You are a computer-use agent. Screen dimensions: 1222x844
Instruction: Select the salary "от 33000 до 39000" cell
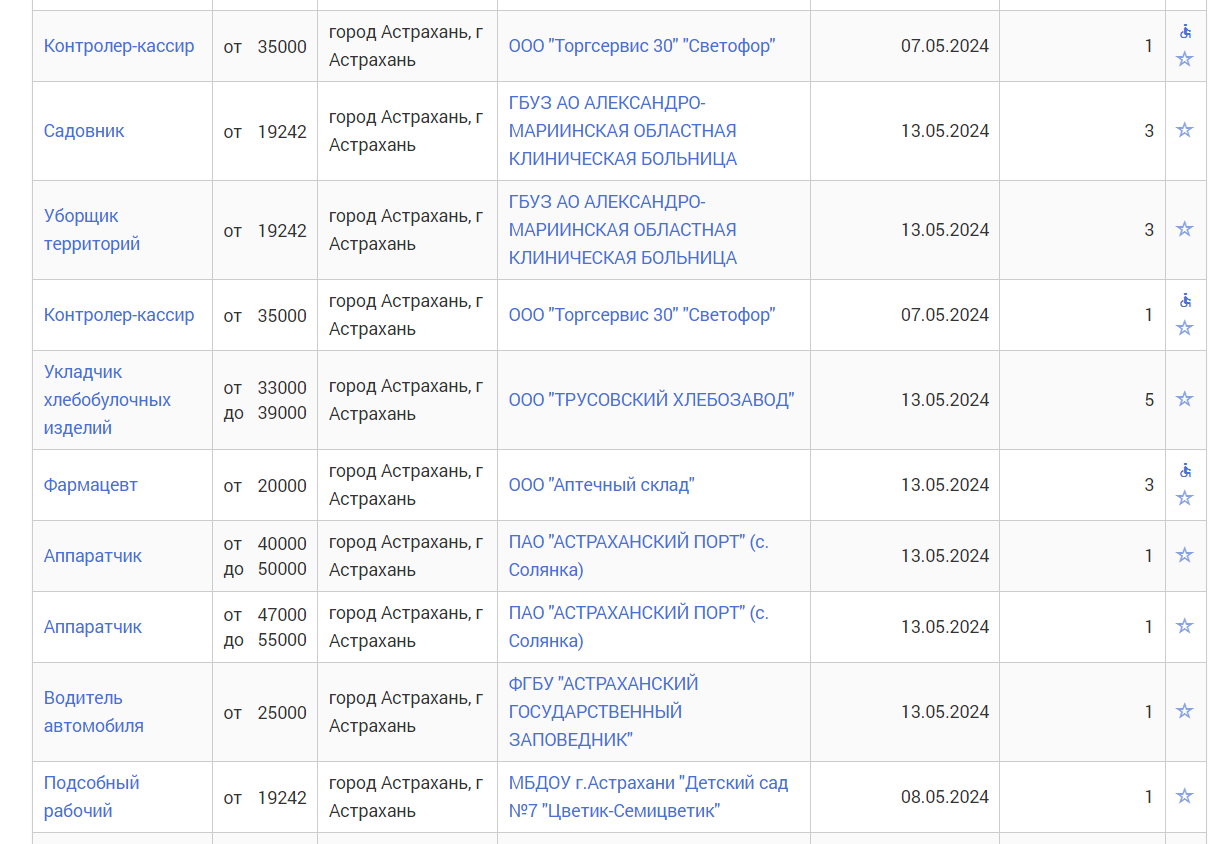[265, 400]
